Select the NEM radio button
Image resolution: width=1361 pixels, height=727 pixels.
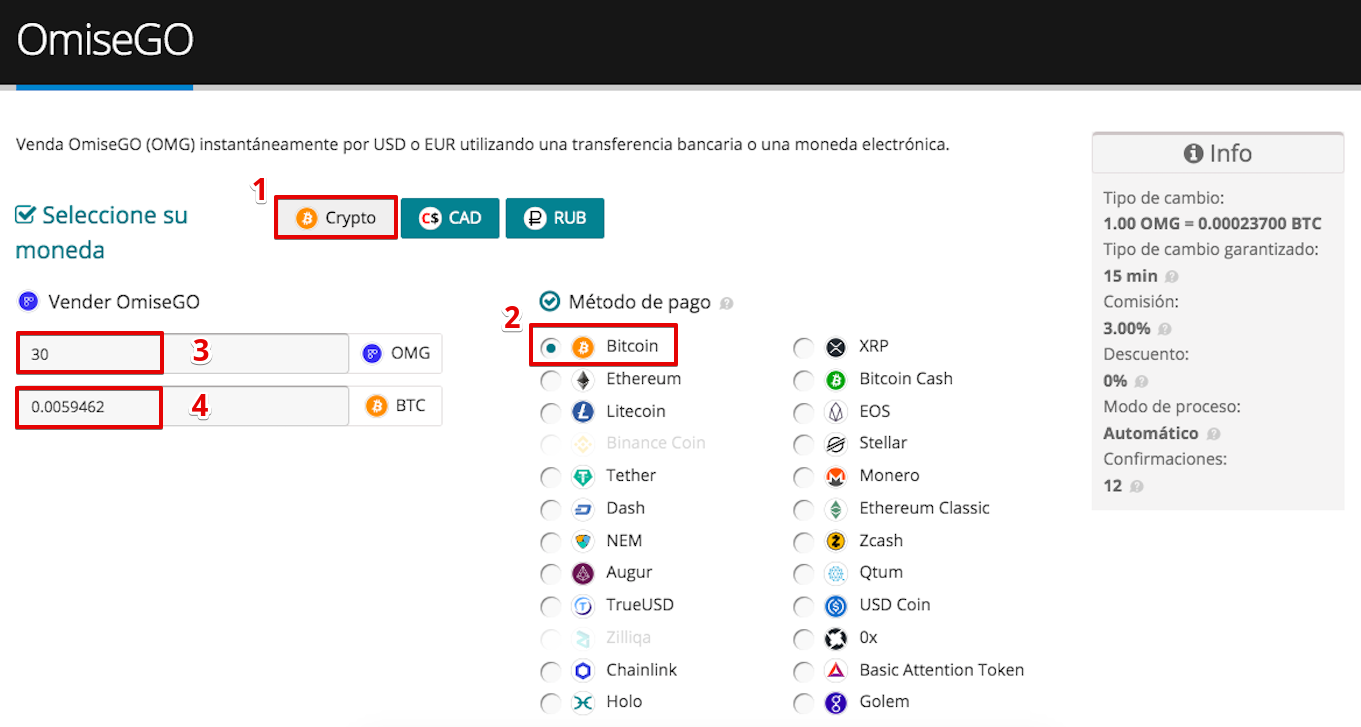tap(550, 542)
